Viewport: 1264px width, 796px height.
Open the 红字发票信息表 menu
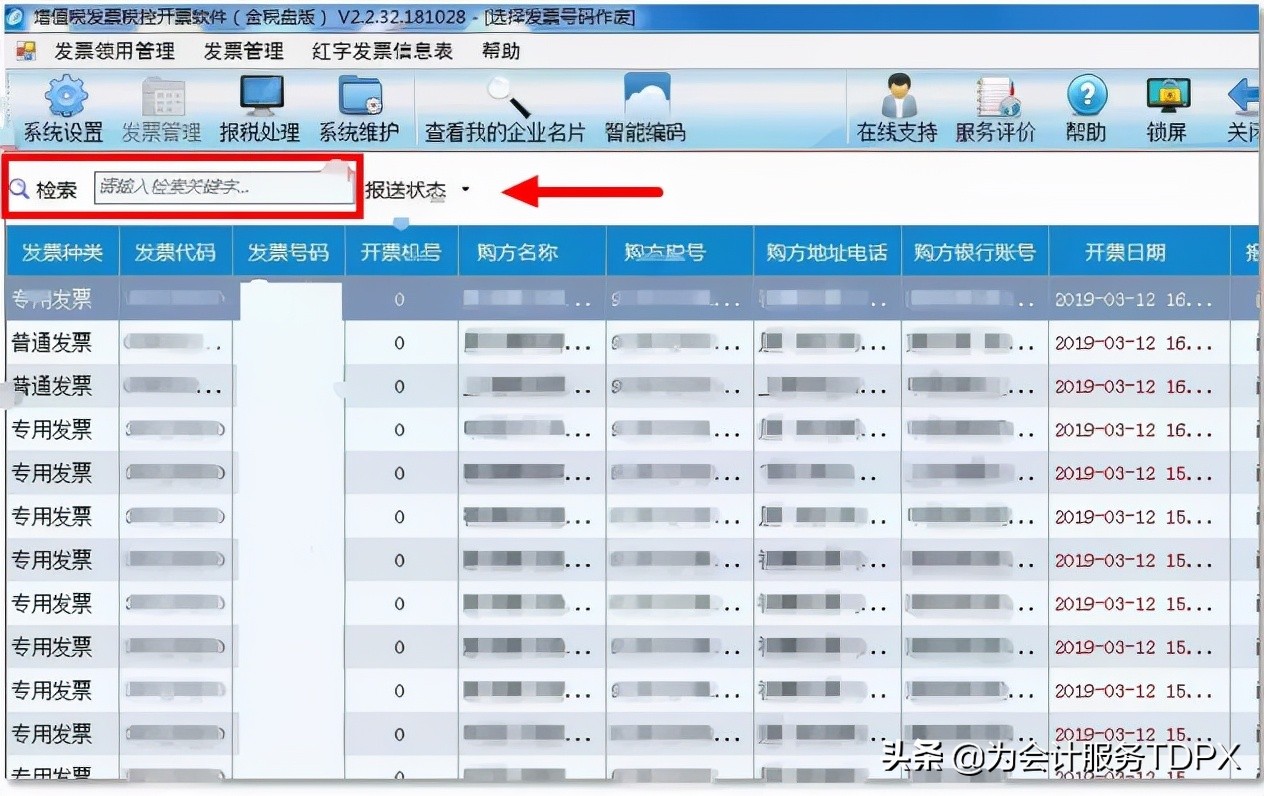(380, 51)
